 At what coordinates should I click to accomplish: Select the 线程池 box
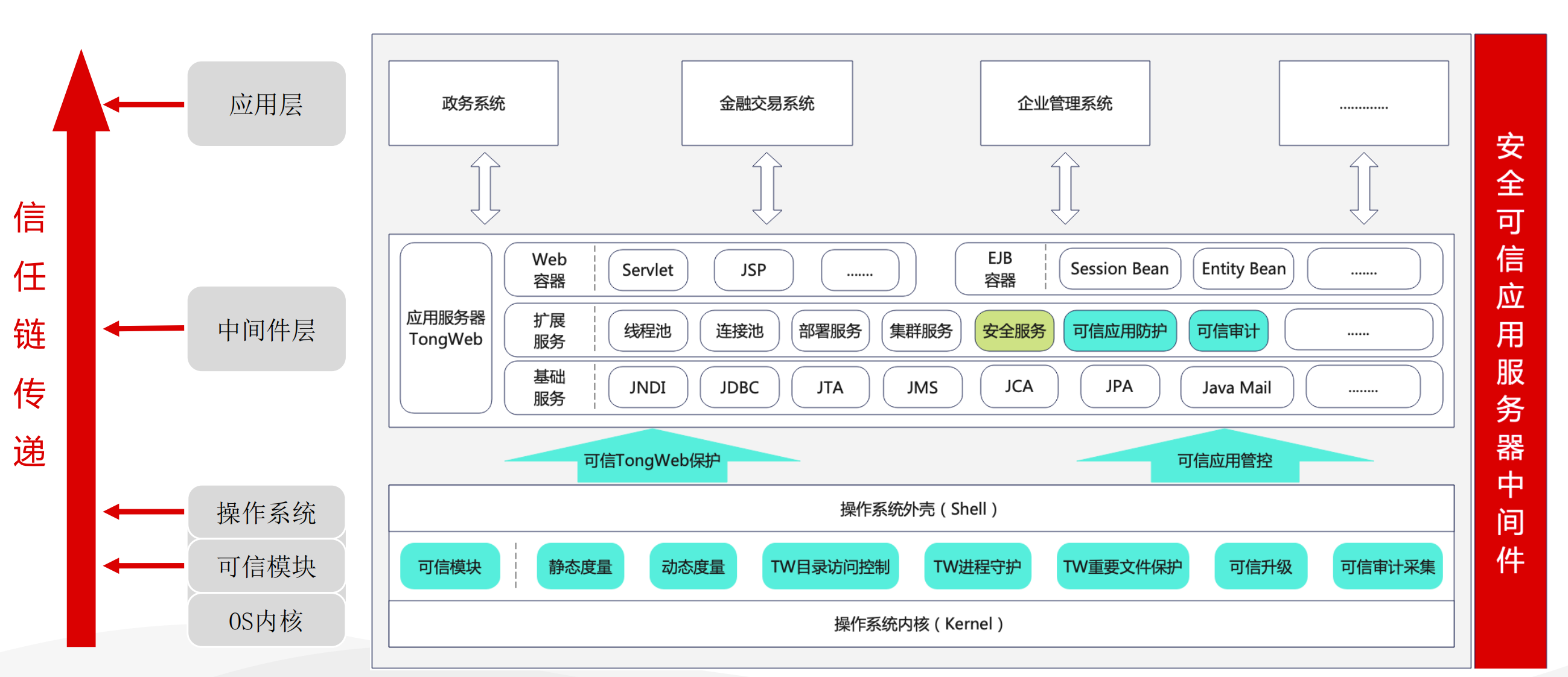pos(648,331)
